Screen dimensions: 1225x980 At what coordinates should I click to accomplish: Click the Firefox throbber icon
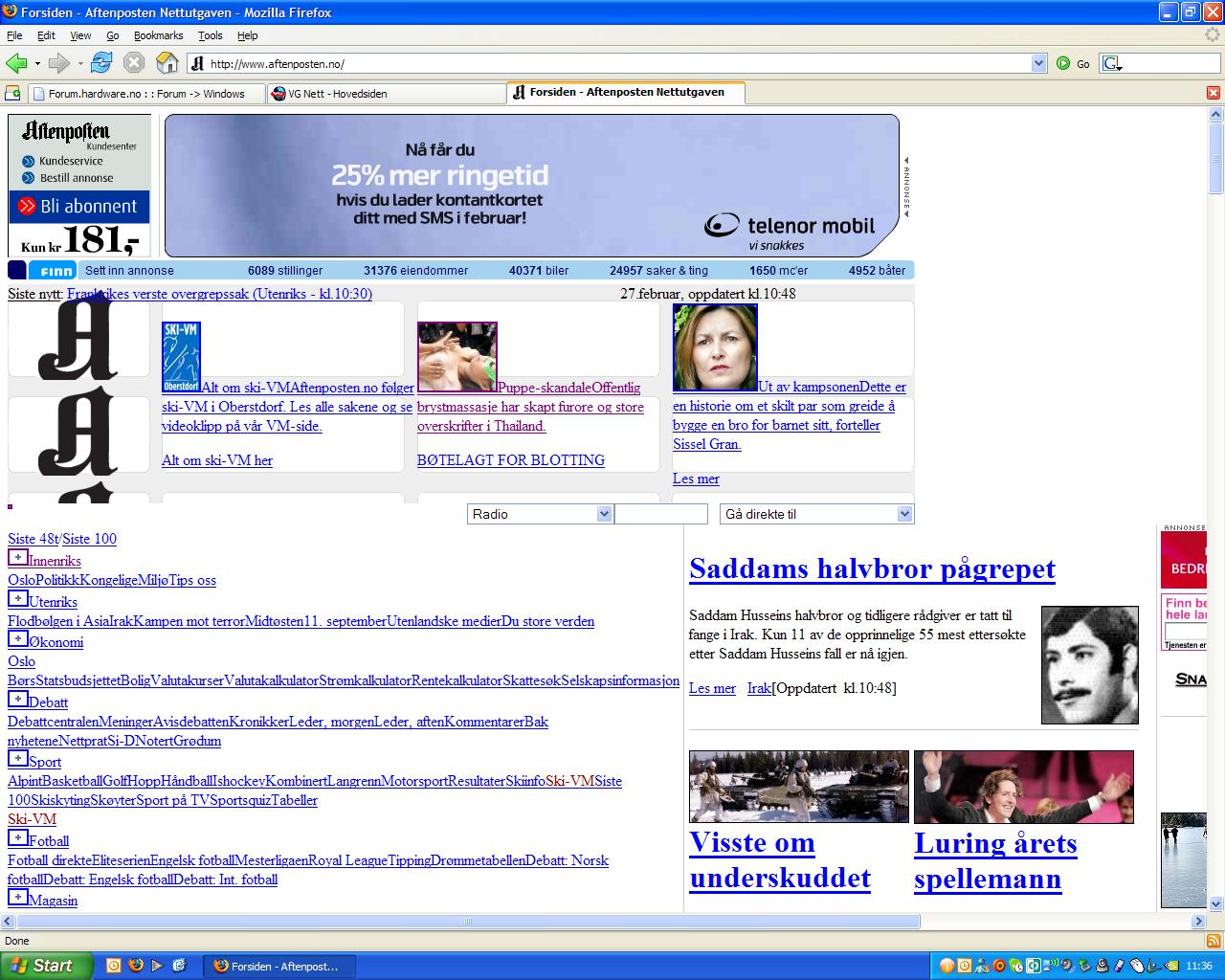point(1213,35)
